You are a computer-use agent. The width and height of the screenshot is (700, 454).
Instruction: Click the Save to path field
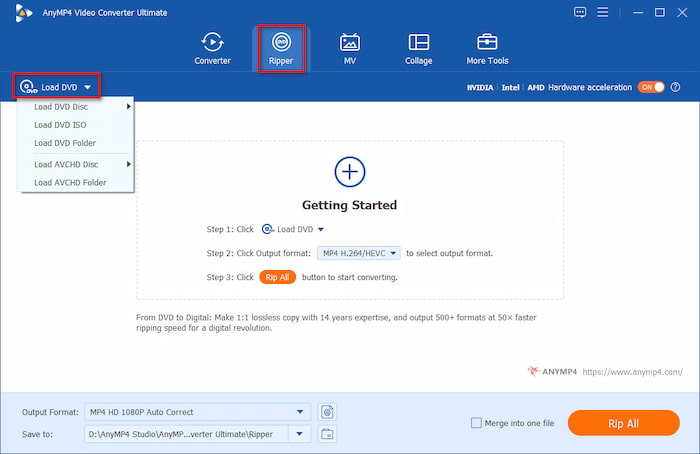(x=187, y=434)
